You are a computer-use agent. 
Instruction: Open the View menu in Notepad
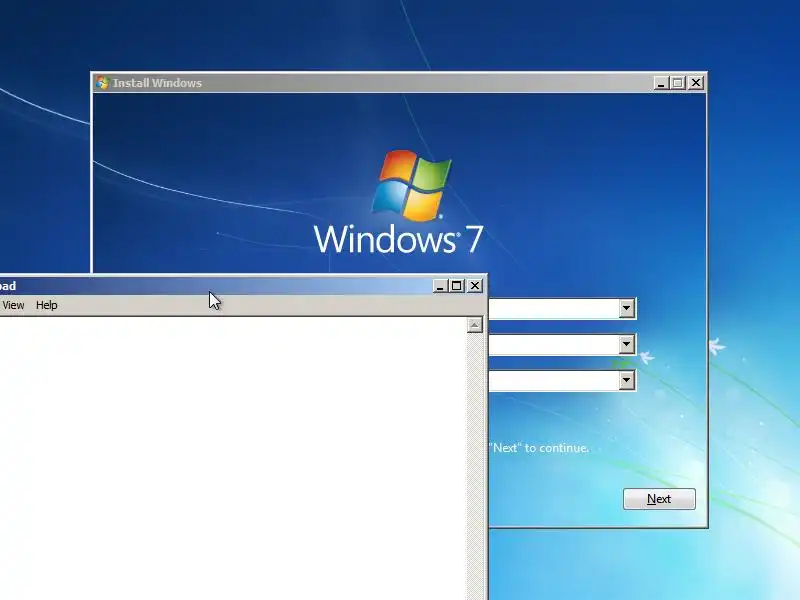[13, 305]
